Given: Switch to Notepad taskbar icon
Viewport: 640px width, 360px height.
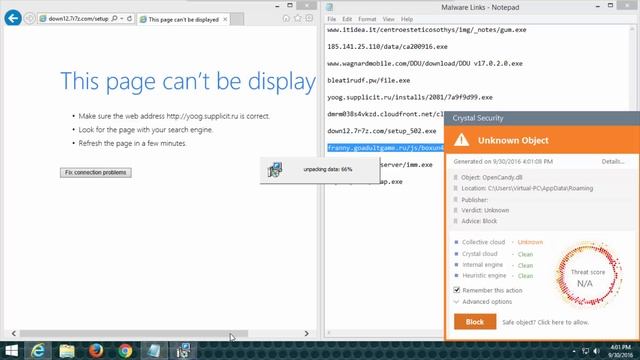Looking at the screenshot, I should click(154, 351).
